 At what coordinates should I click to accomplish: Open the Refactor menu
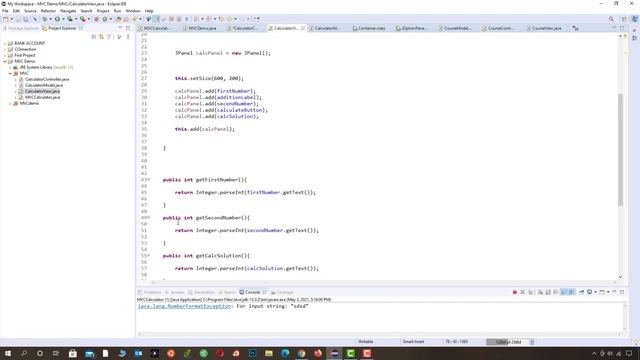pos(48,11)
